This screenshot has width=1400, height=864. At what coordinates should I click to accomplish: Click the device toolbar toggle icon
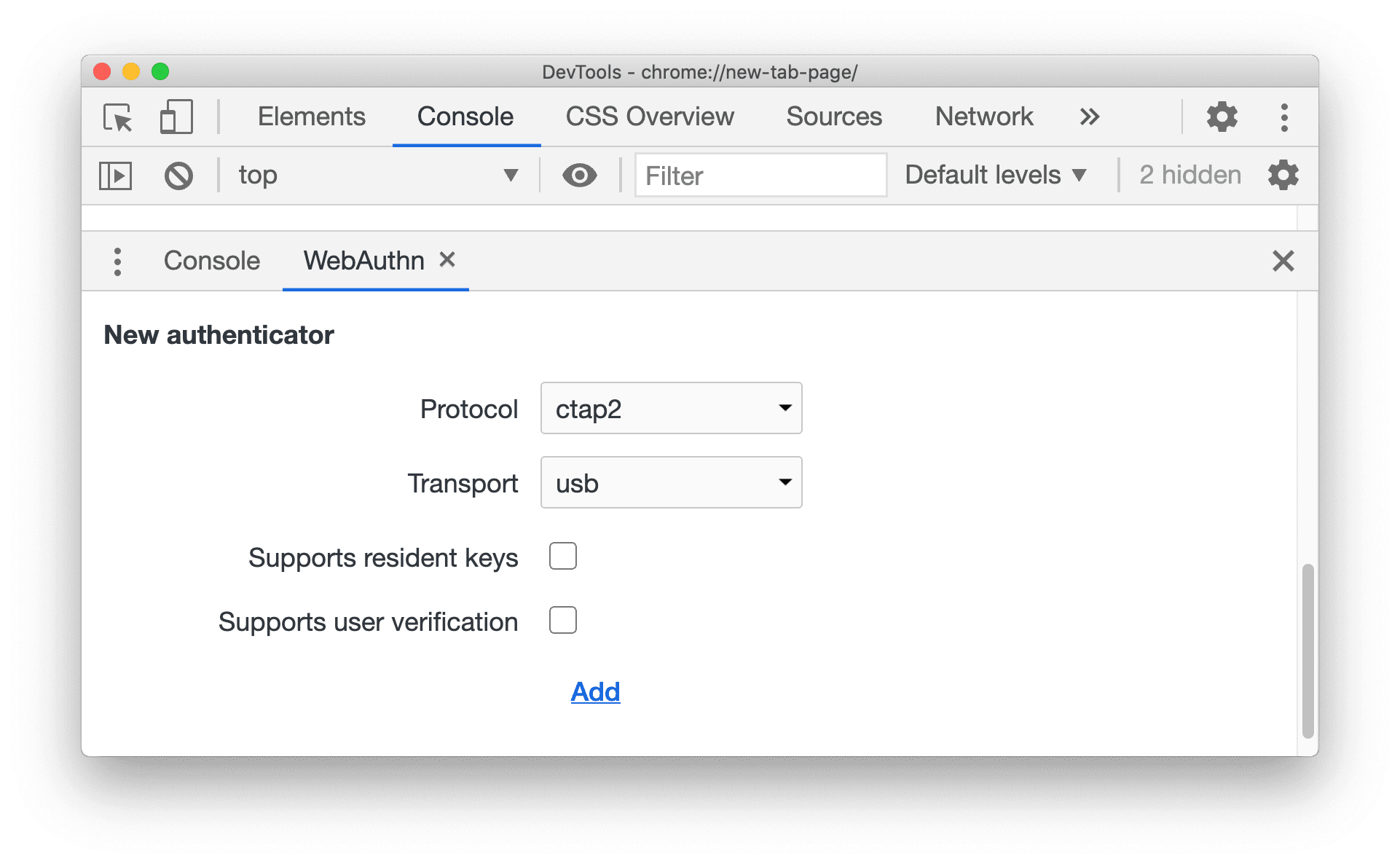click(x=173, y=114)
